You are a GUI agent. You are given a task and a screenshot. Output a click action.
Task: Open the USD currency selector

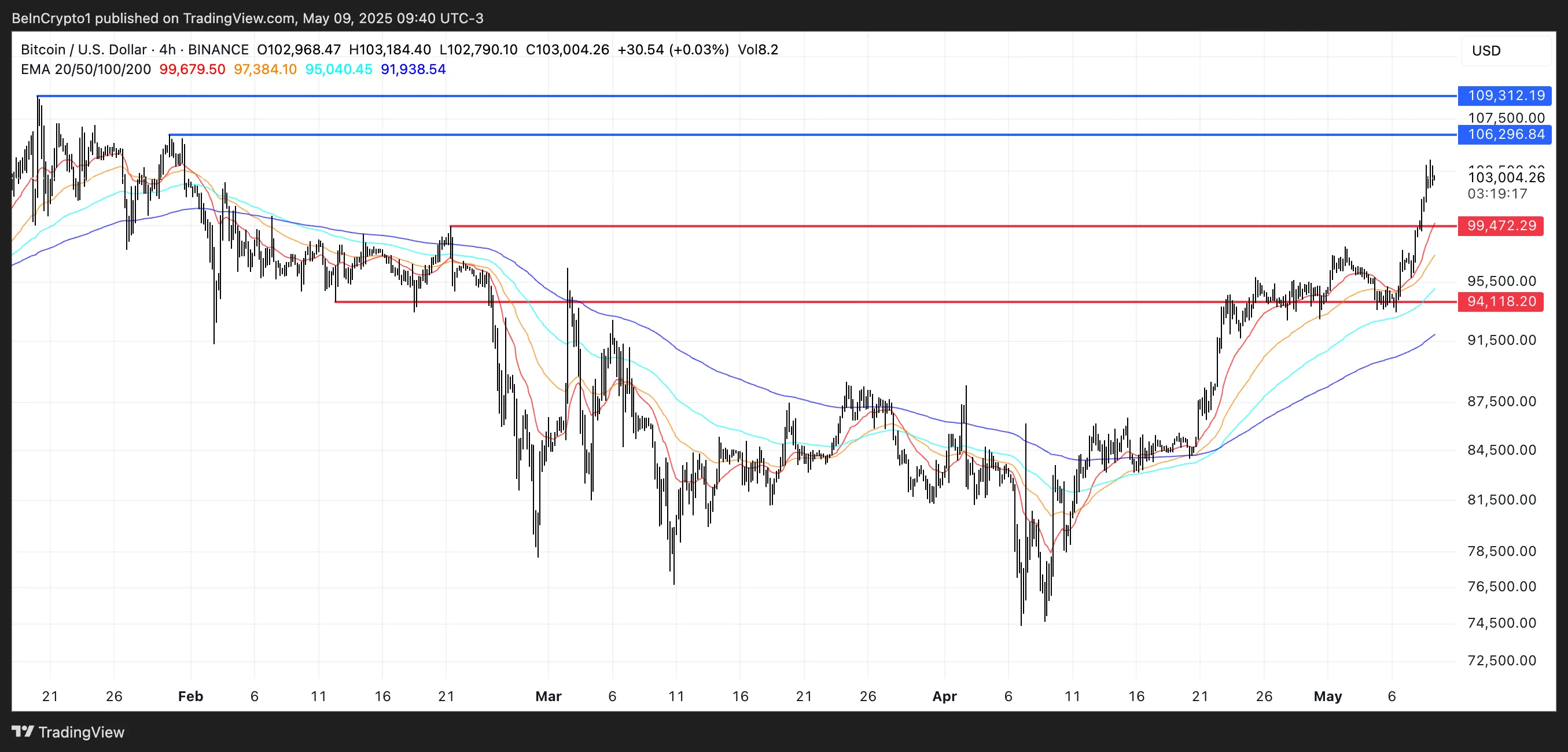pos(1486,50)
